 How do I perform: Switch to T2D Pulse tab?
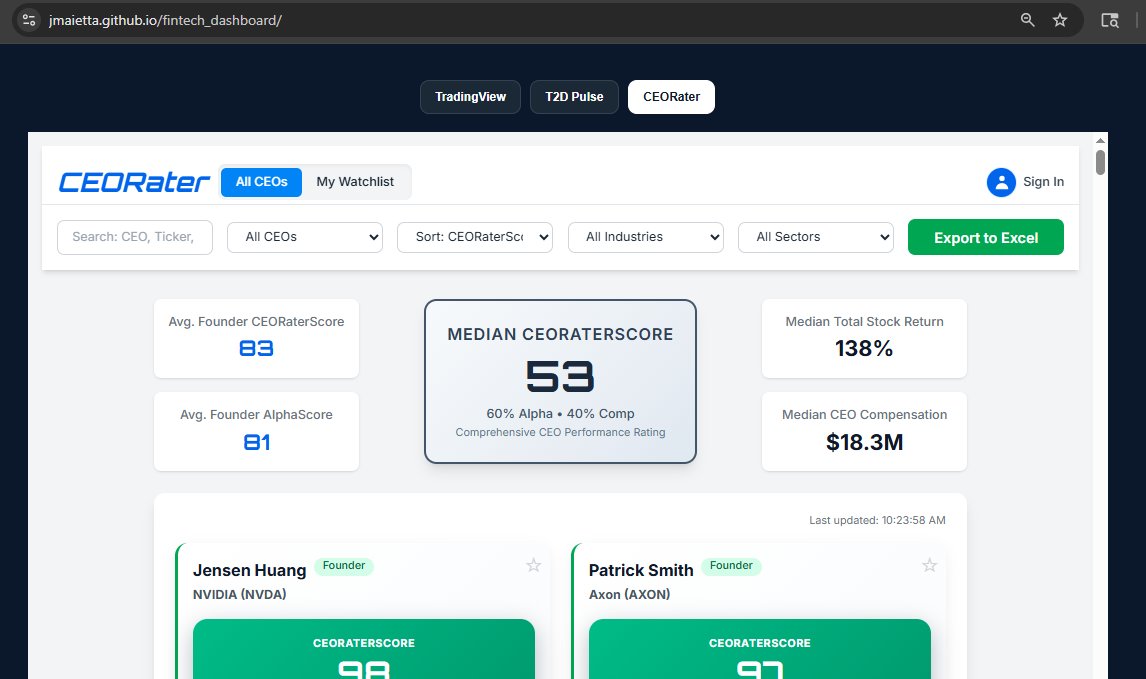pyautogui.click(x=574, y=96)
